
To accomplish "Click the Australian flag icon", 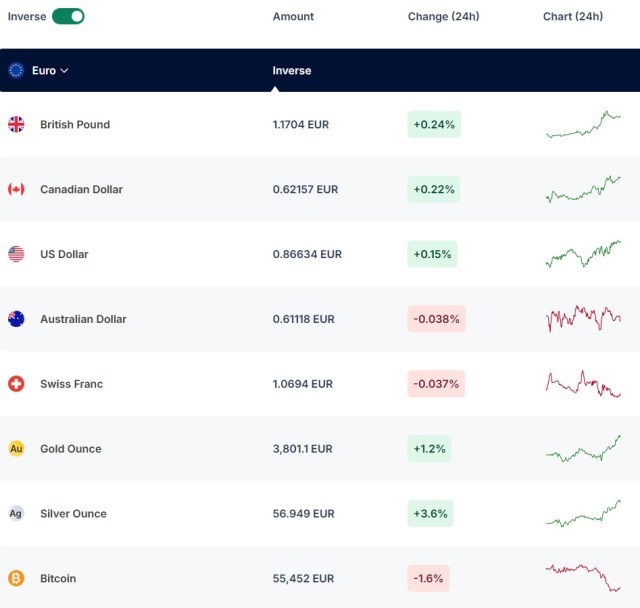I will coord(16,319).
